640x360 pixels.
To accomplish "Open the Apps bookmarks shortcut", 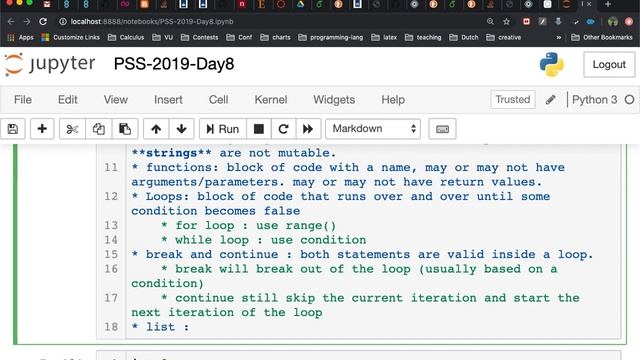I will point(20,38).
